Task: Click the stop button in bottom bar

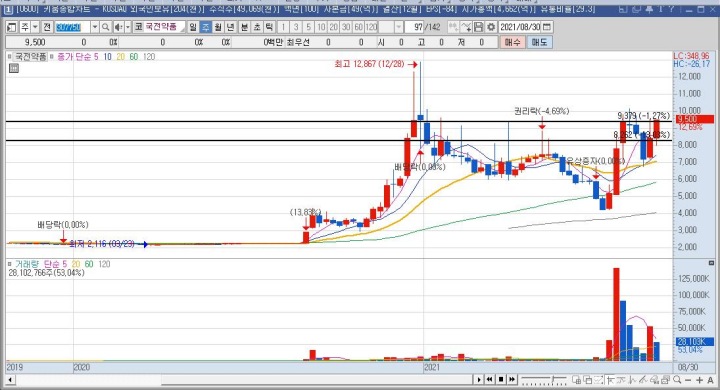Action: coord(501,379)
